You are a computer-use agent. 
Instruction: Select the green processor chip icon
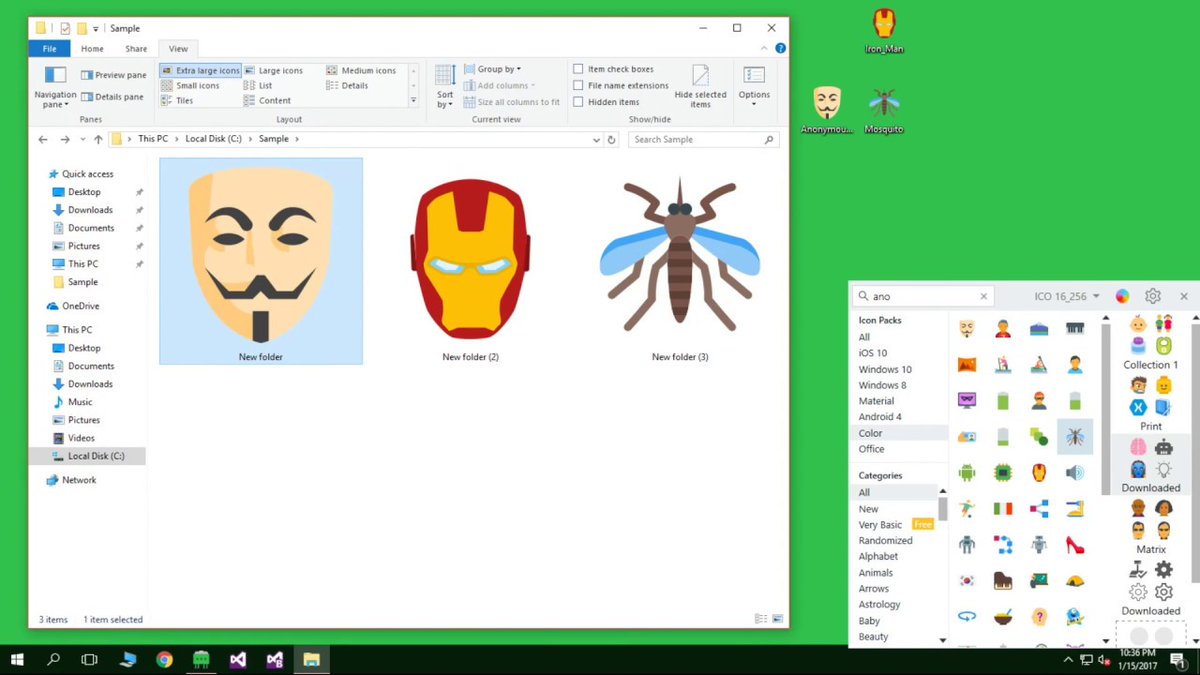[x=1003, y=472]
